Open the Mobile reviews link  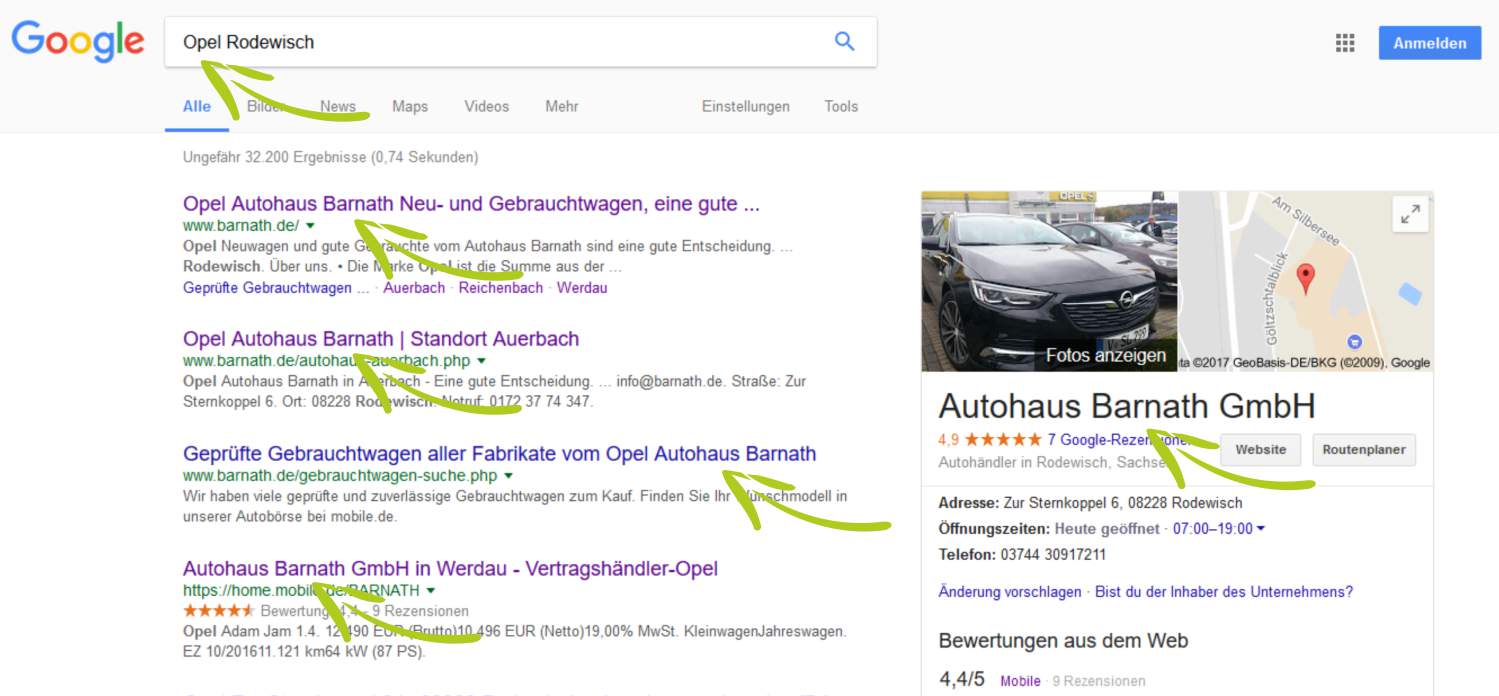pyautogui.click(x=1020, y=681)
